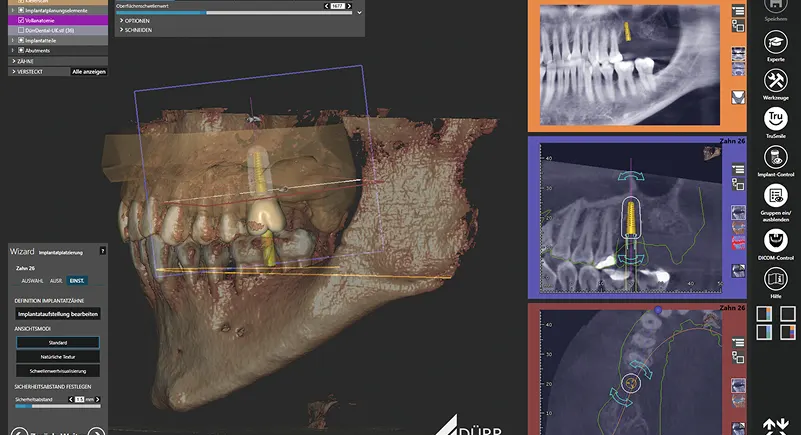Click the Sicherheitsabstand slider

[58, 406]
